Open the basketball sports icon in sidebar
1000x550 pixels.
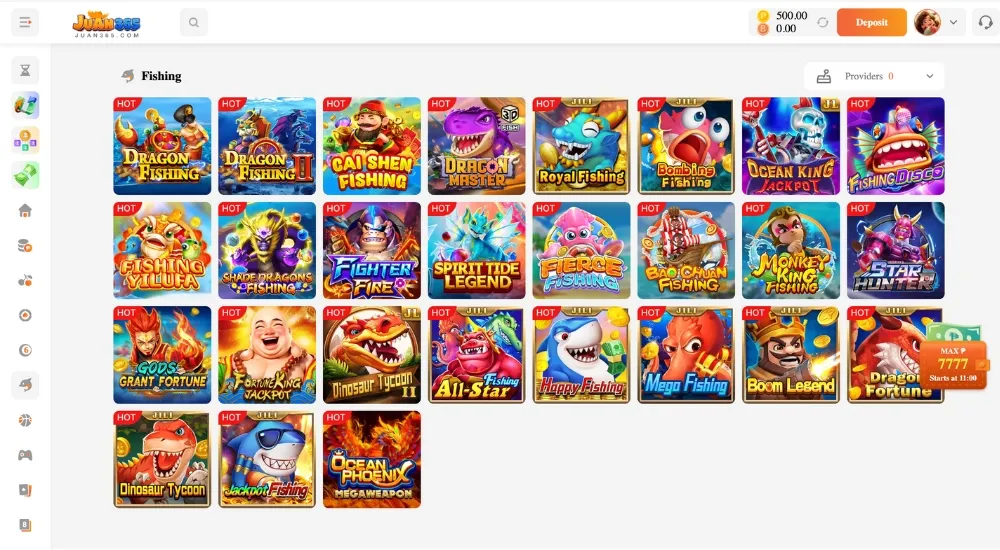(25, 420)
